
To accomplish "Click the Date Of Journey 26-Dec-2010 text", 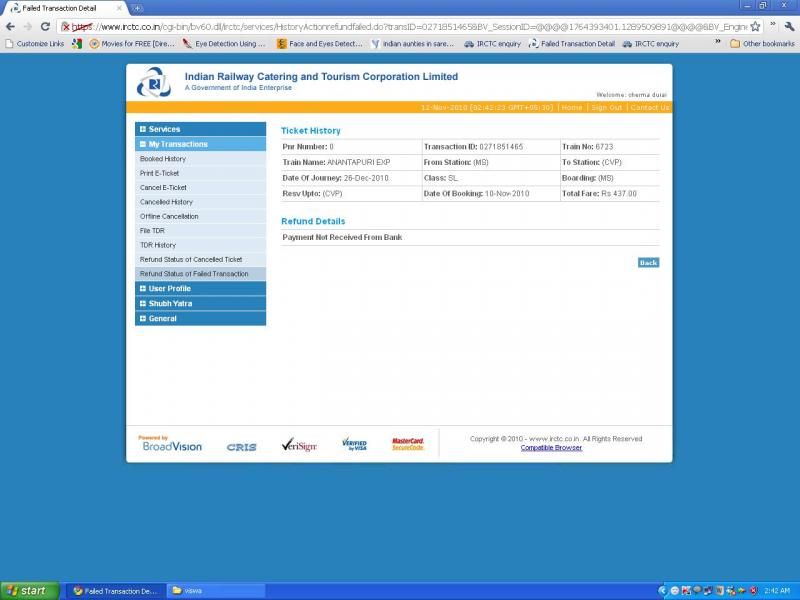I will pos(335,178).
